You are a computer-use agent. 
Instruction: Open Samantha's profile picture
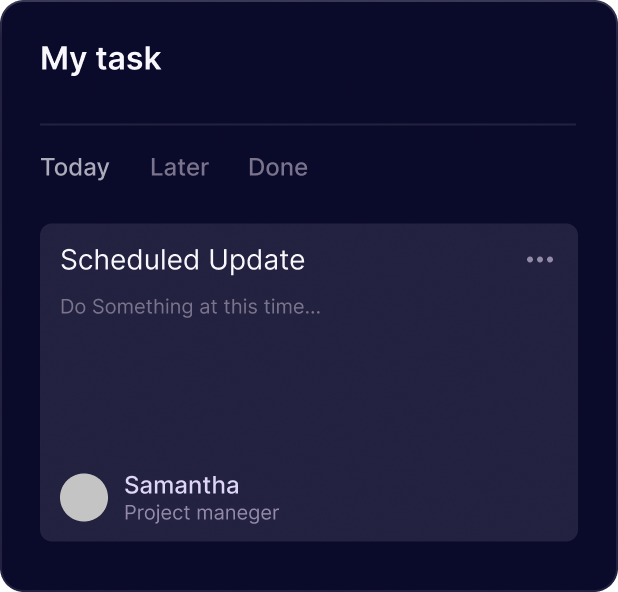coord(84,497)
